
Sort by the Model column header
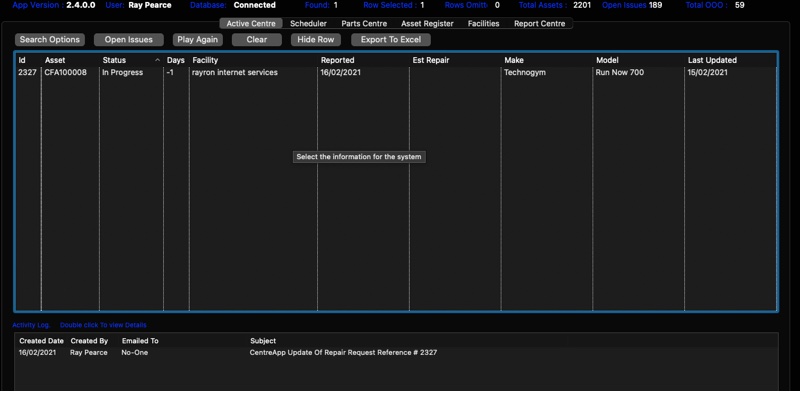click(x=607, y=60)
